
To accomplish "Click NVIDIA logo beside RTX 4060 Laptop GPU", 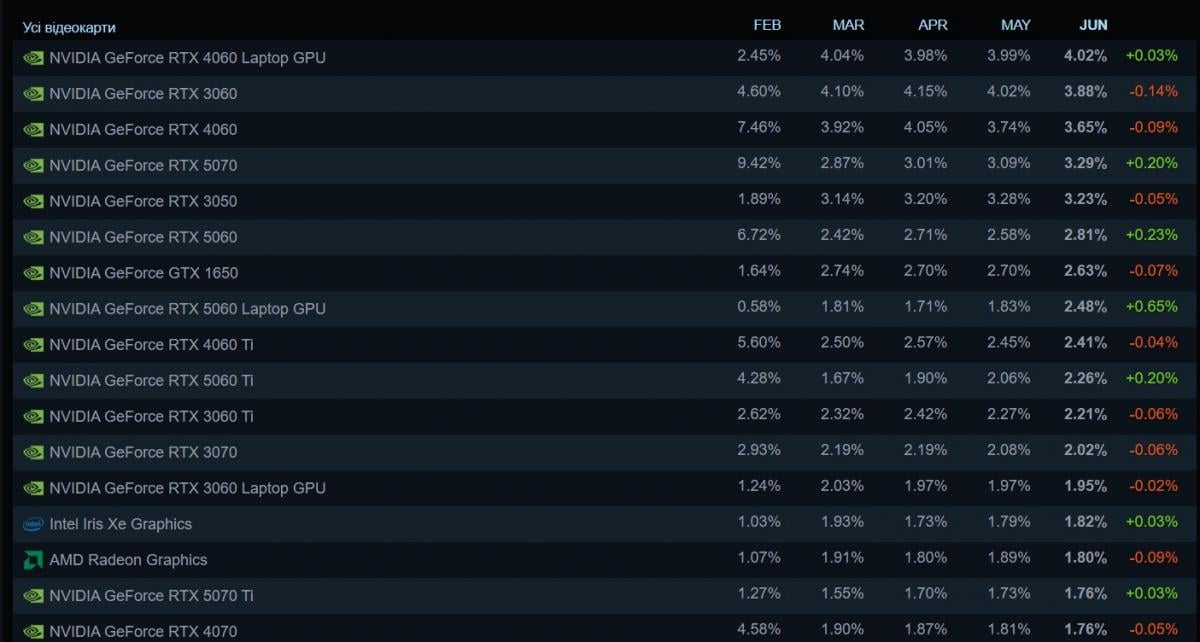I will 33,58.
